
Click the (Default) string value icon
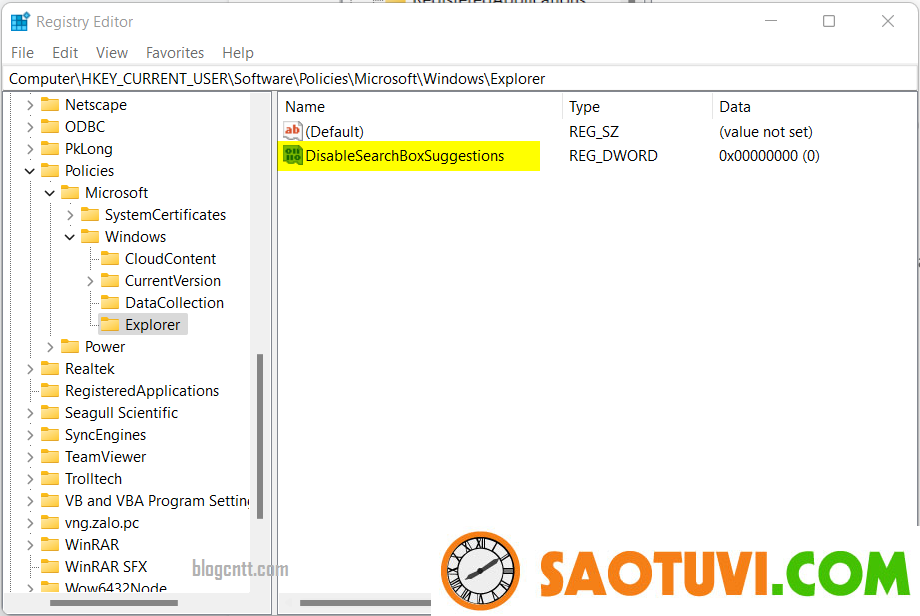point(292,131)
